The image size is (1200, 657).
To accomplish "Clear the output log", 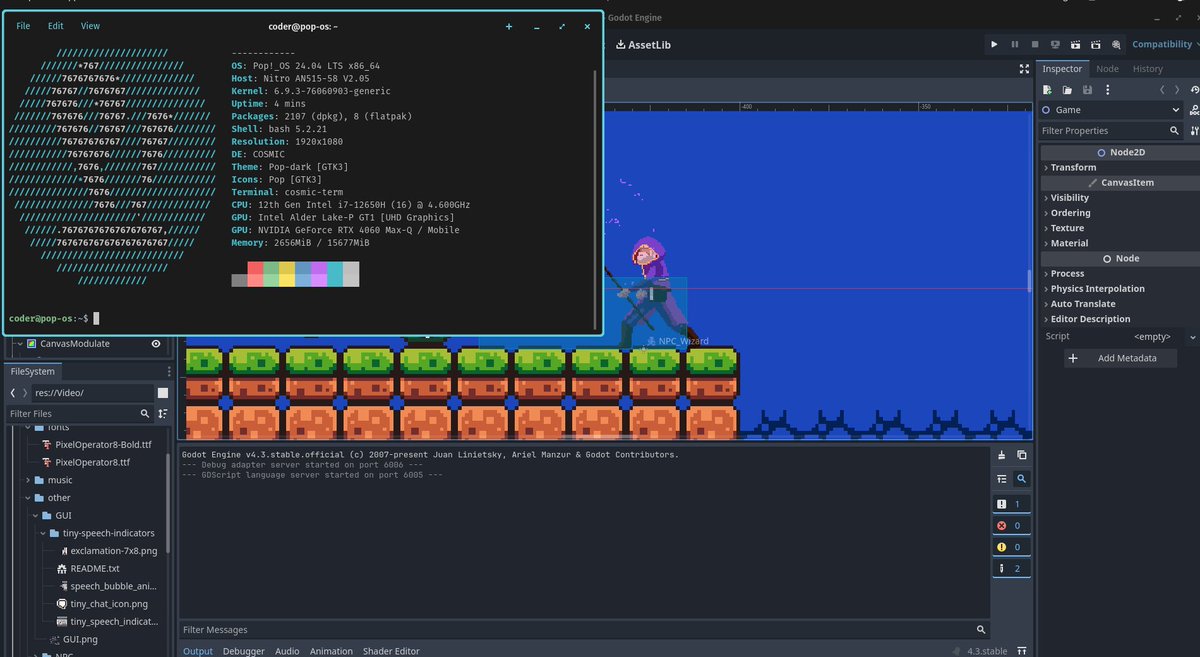I will (1002, 455).
